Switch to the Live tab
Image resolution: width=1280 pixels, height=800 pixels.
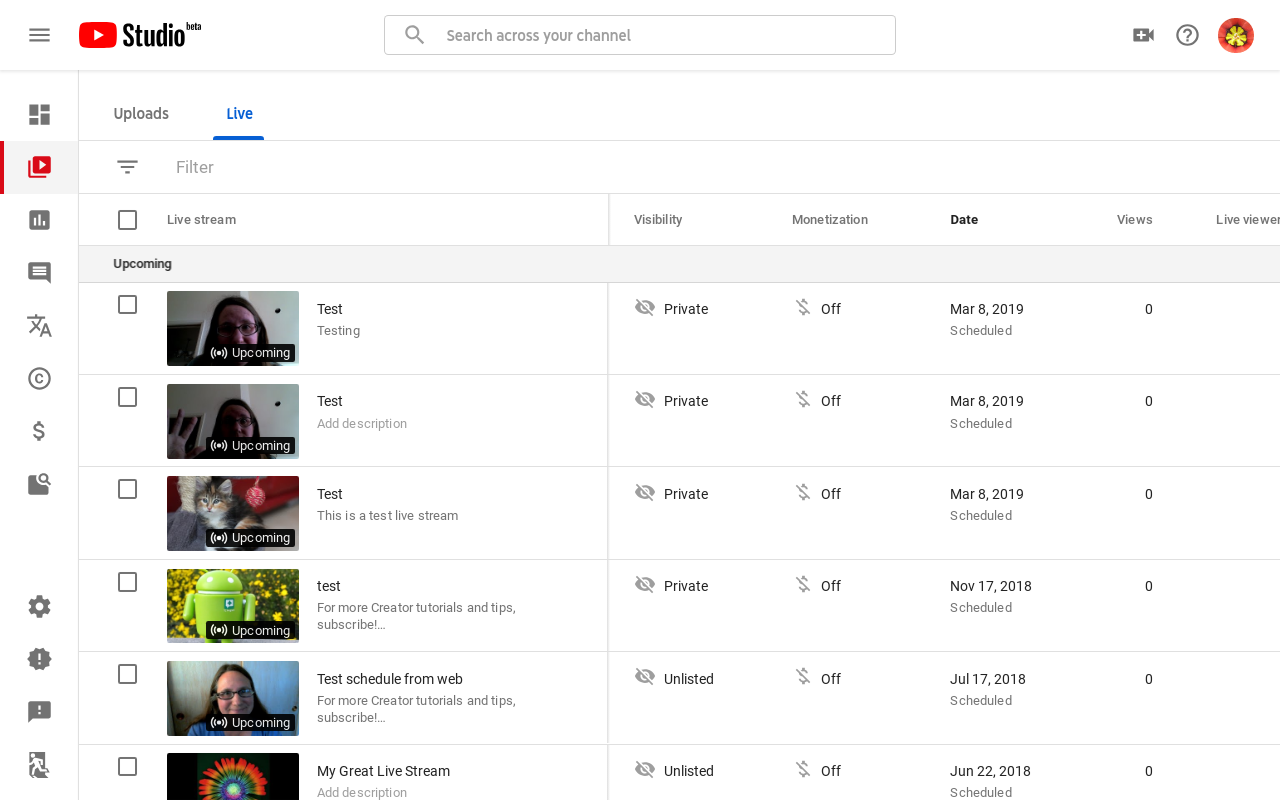tap(239, 113)
